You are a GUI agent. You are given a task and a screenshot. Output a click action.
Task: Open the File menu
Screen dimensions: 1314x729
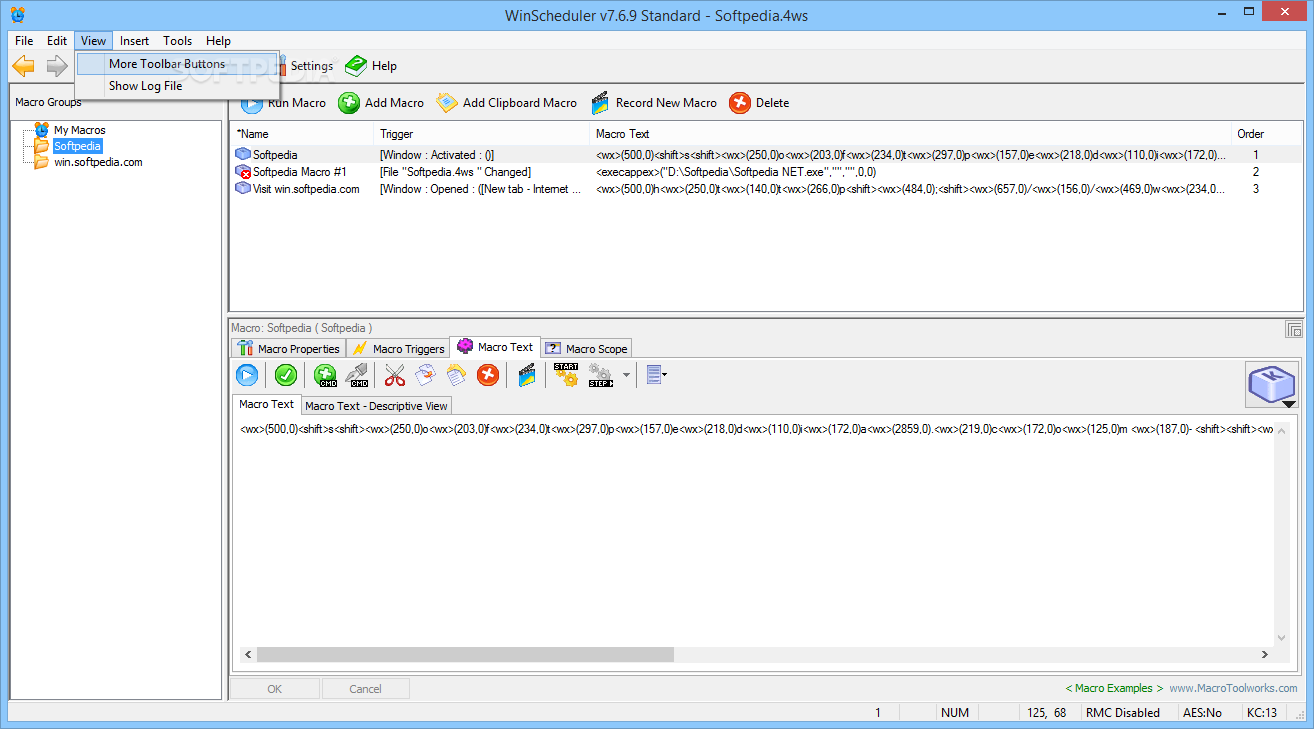(24, 41)
